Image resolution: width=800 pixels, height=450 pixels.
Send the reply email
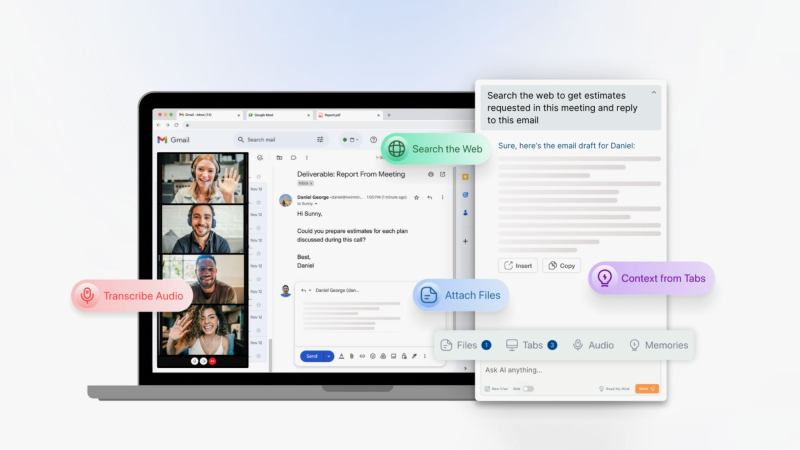tap(312, 356)
